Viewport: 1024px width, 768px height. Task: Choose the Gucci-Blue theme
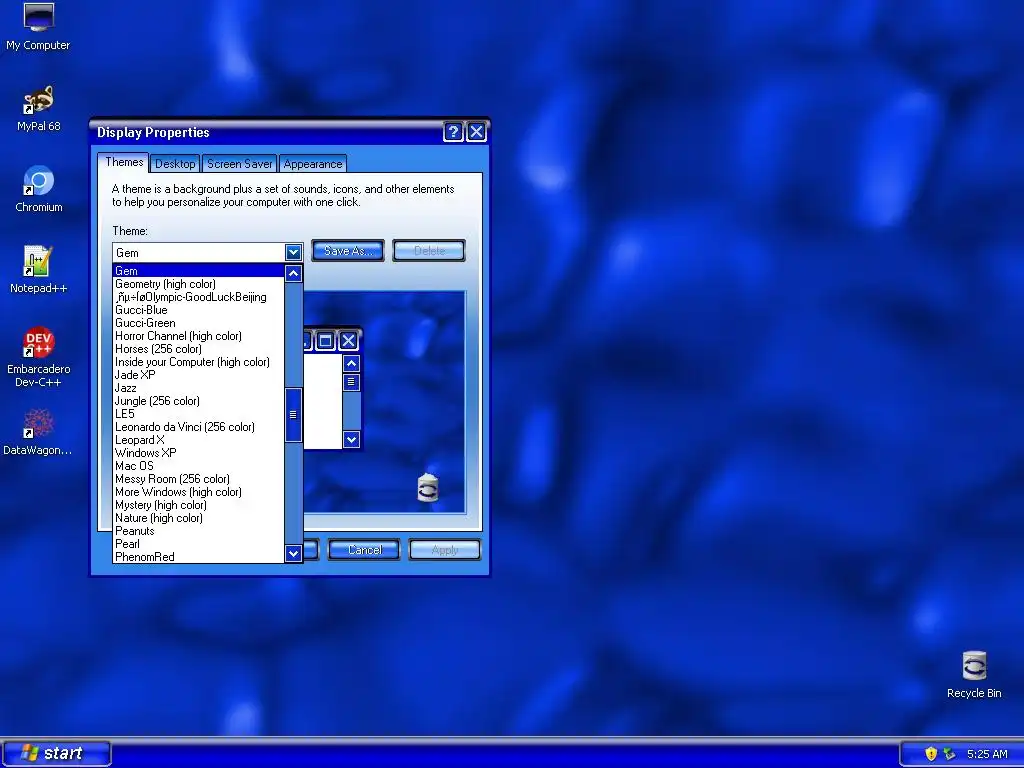point(199,310)
